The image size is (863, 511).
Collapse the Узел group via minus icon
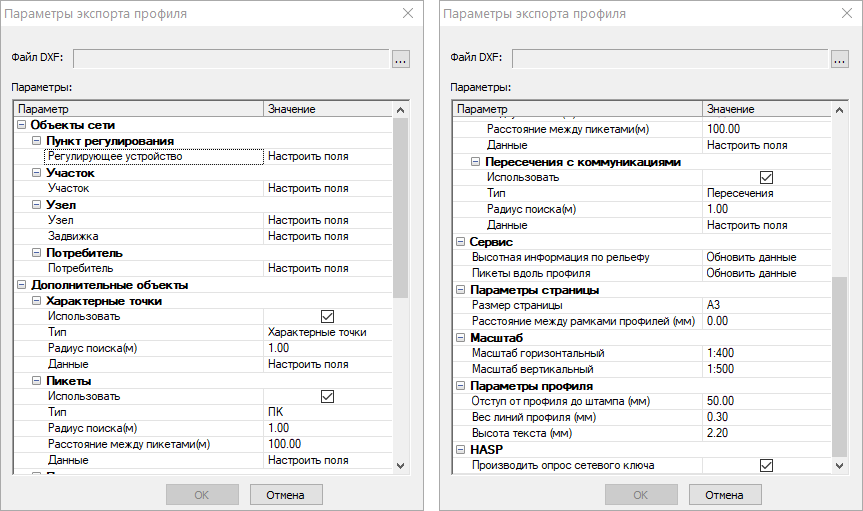(x=38, y=205)
